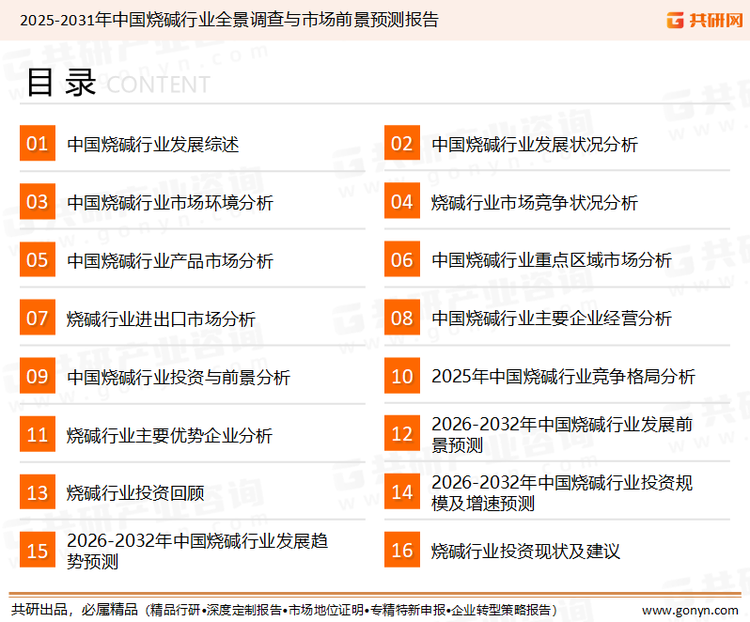This screenshot has height=622, width=750.
Task: Select chapter 烧碱行业投资现状及建议
Action: 526,551
